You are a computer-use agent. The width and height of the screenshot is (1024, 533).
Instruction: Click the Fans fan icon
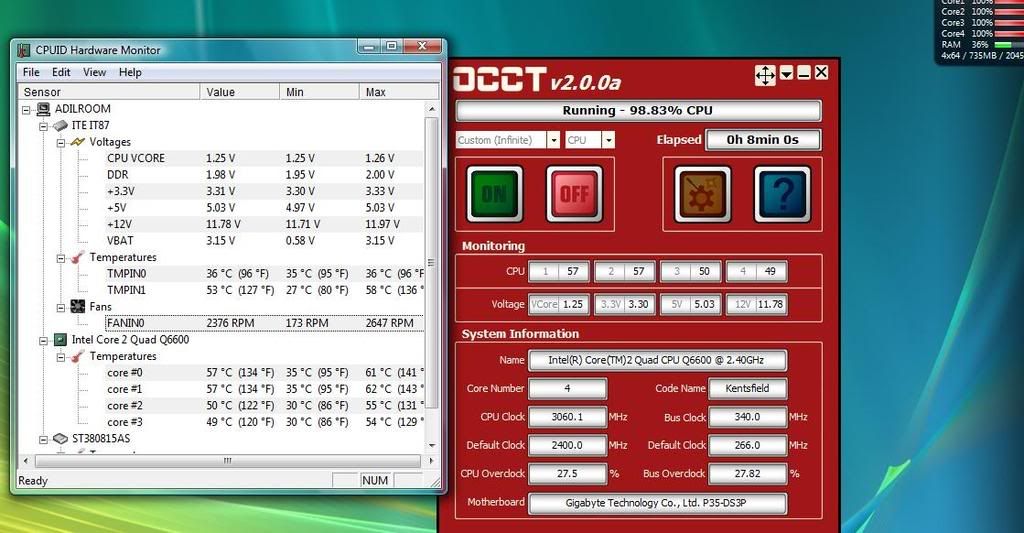(x=78, y=306)
